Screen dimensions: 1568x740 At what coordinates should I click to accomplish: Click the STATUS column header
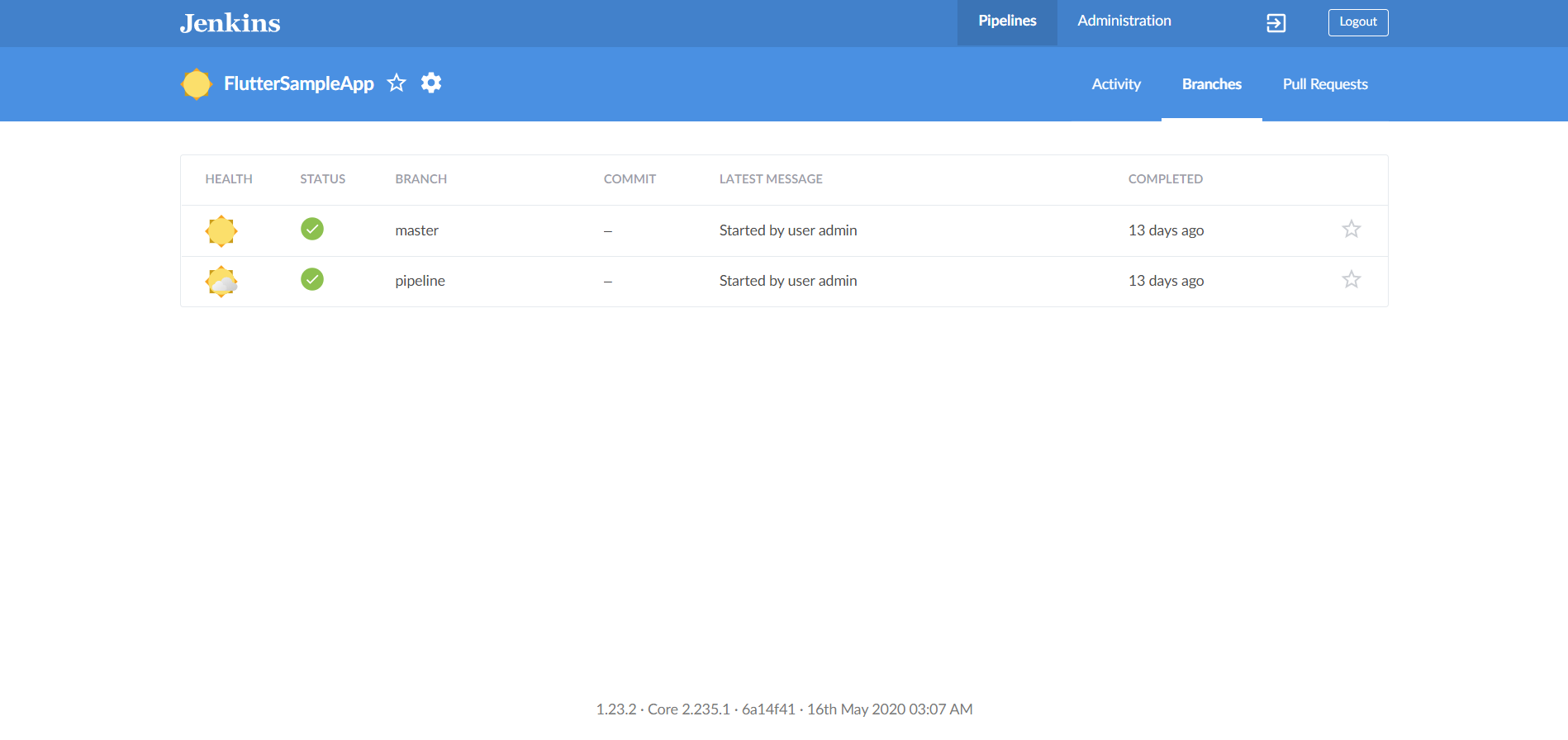click(x=323, y=179)
